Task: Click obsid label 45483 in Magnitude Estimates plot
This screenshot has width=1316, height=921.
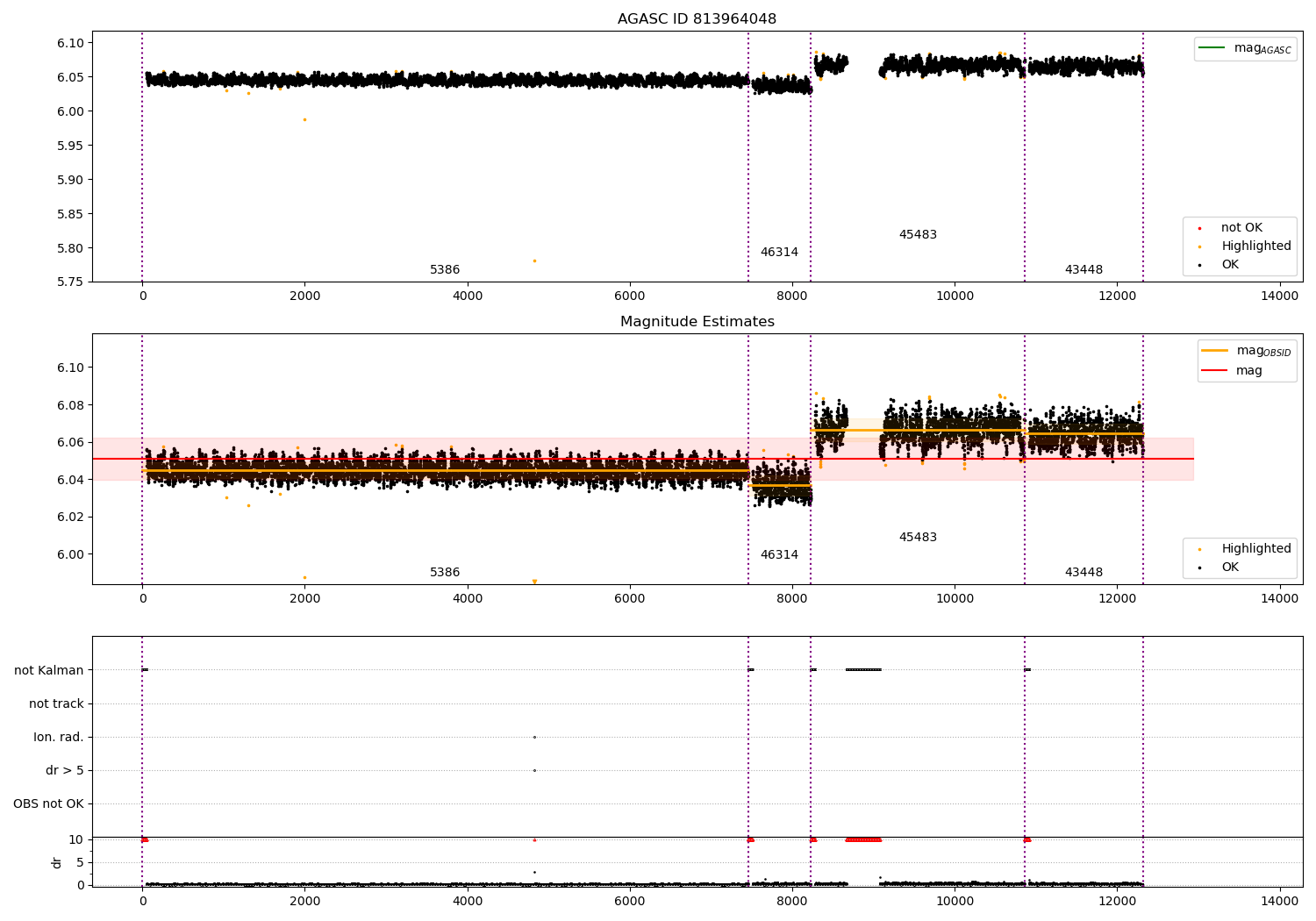Action: (918, 538)
